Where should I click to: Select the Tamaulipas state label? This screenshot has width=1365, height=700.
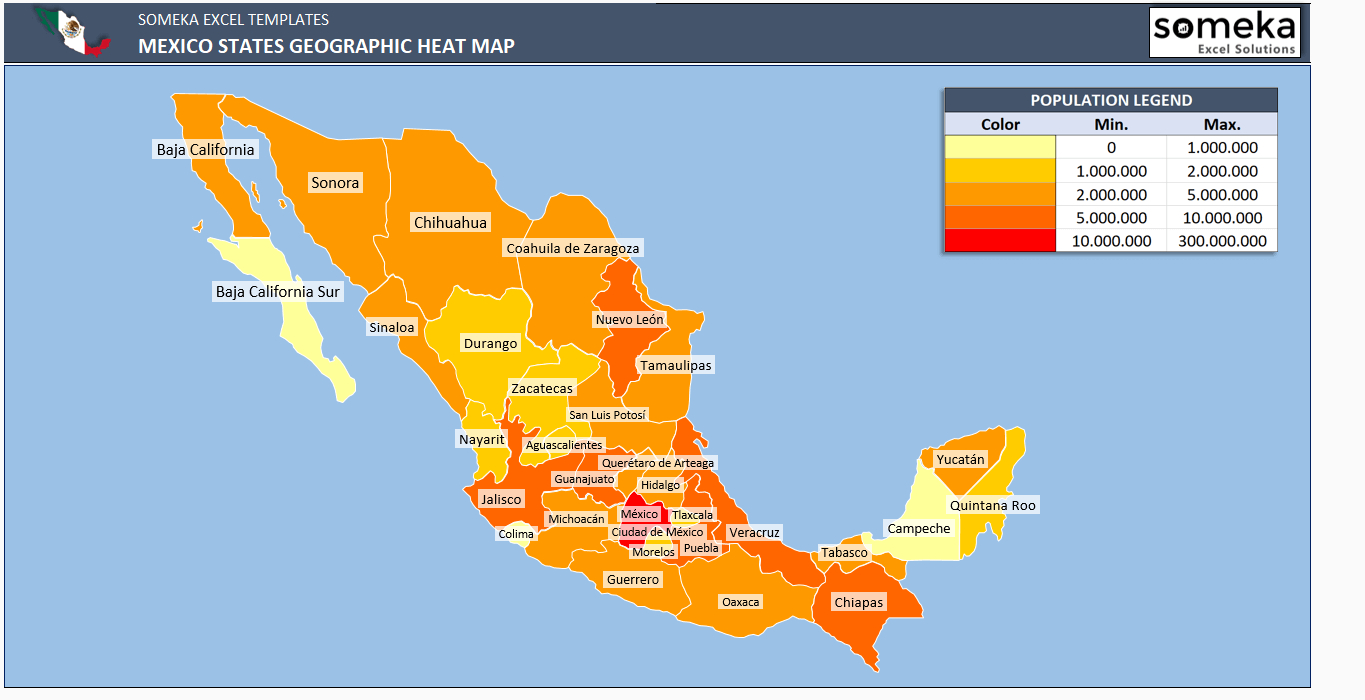tap(676, 365)
